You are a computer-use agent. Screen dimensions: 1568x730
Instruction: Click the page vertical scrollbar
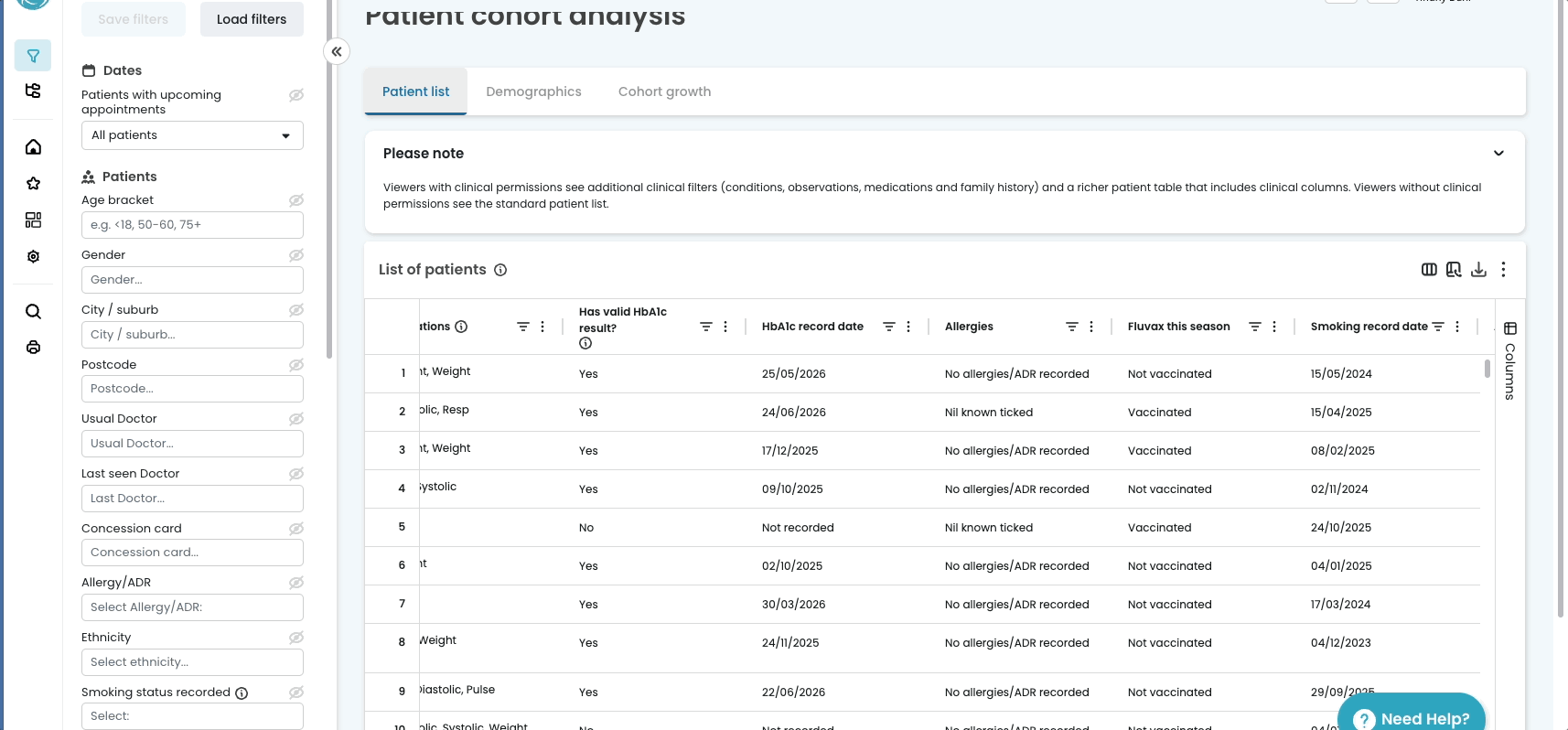click(1561, 308)
